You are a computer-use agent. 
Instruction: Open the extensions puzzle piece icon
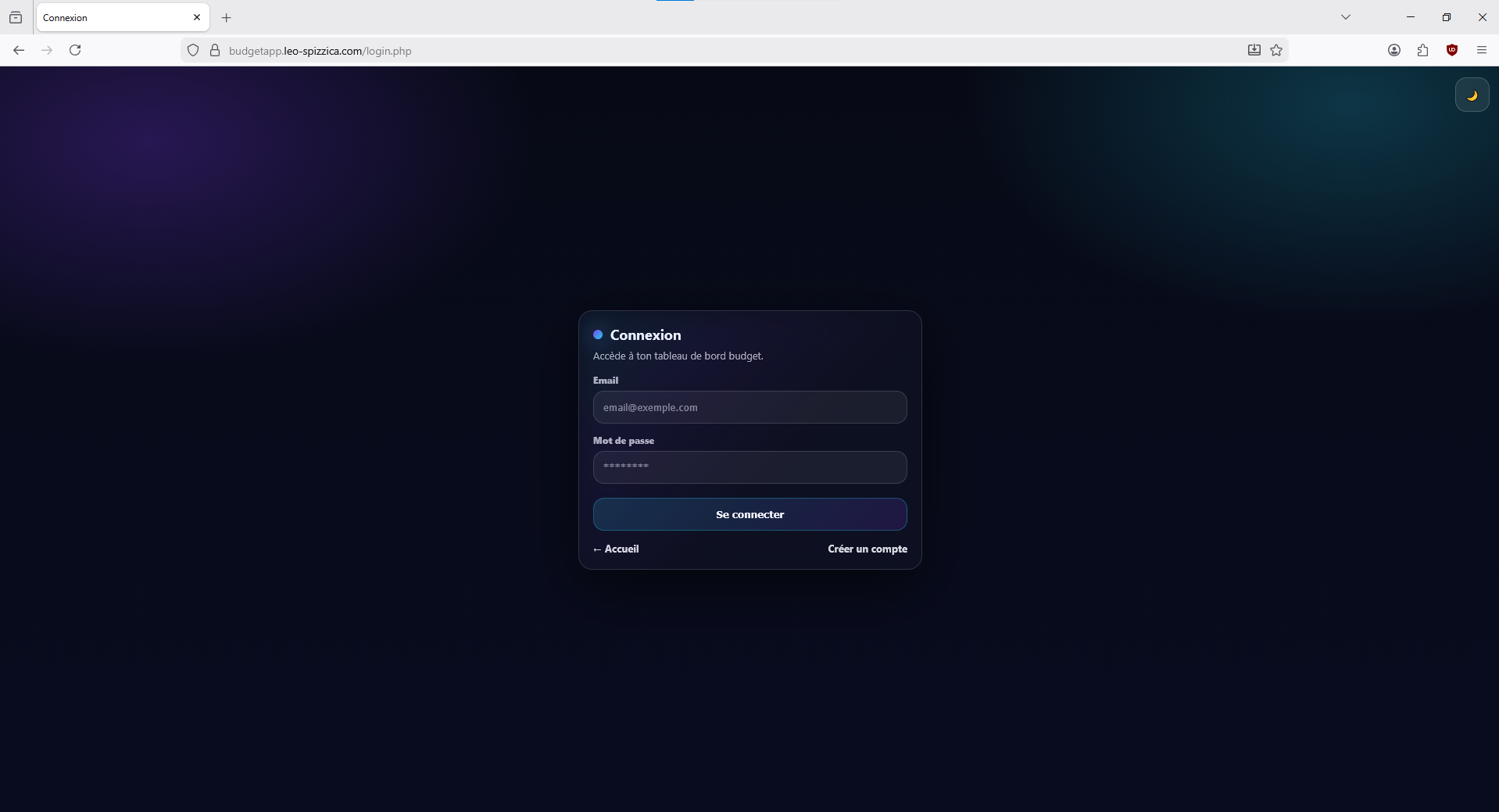pos(1423,50)
